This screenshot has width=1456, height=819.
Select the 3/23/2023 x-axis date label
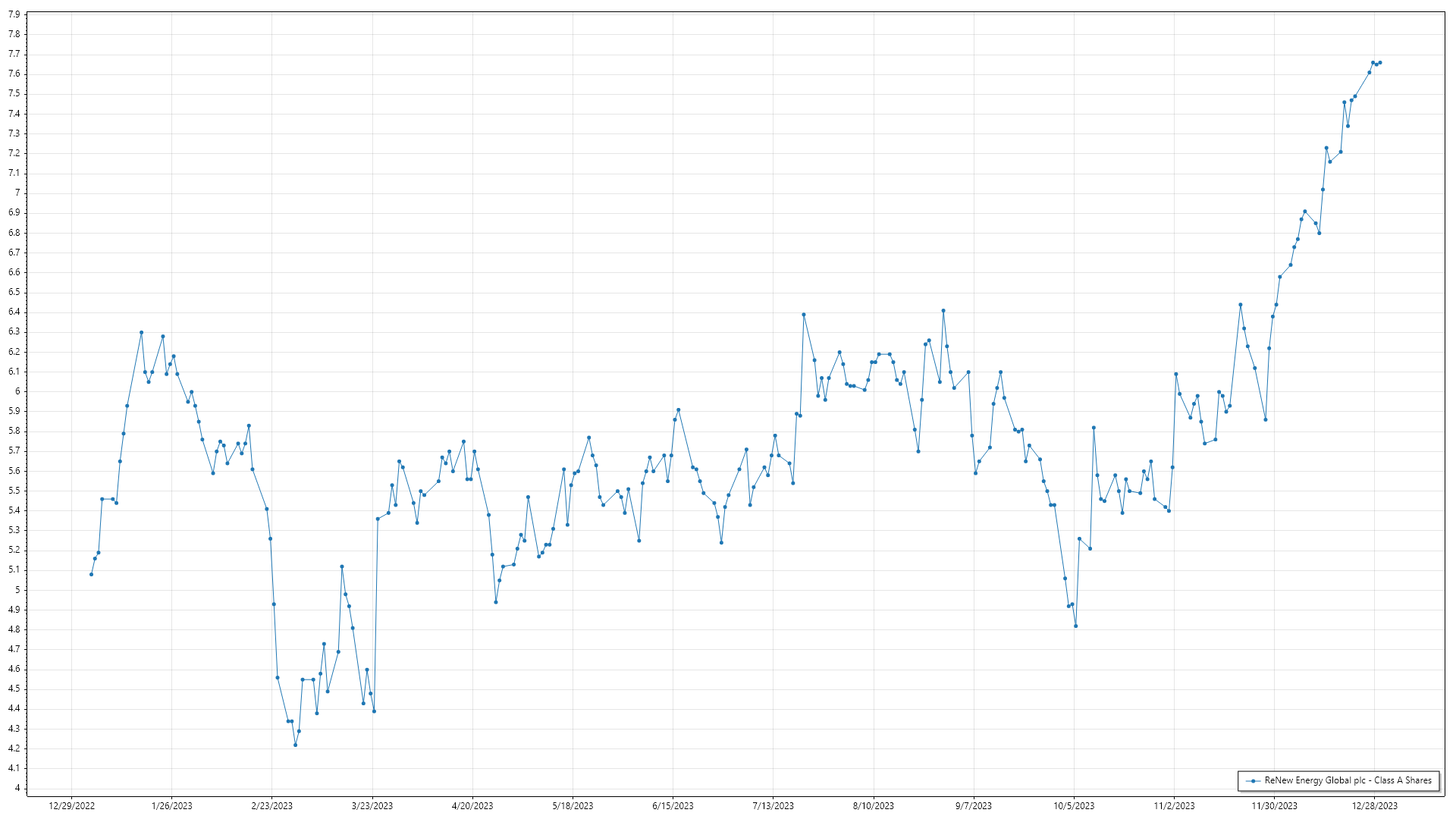click(372, 805)
